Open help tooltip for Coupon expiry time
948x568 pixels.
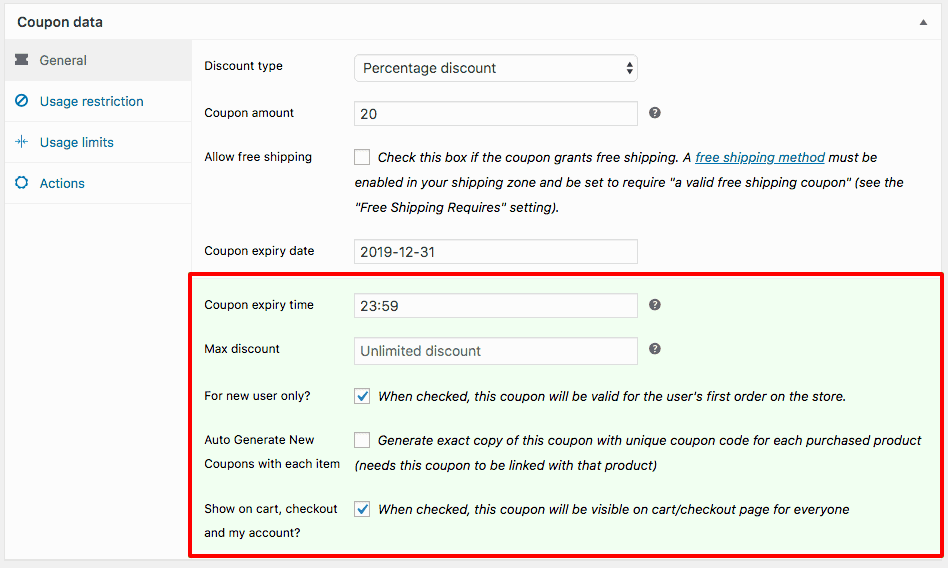[655, 304]
